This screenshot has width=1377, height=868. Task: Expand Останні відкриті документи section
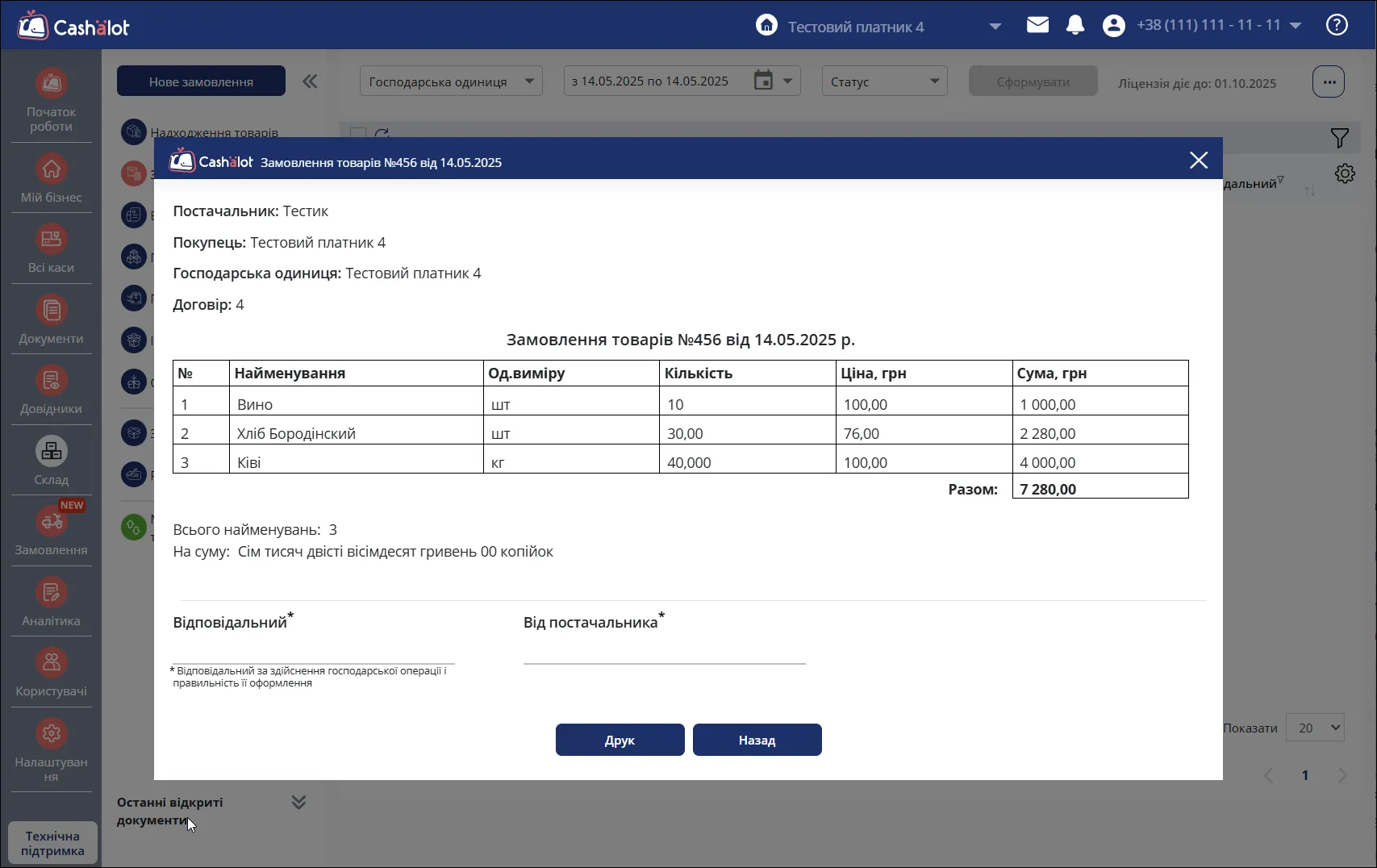[298, 802]
